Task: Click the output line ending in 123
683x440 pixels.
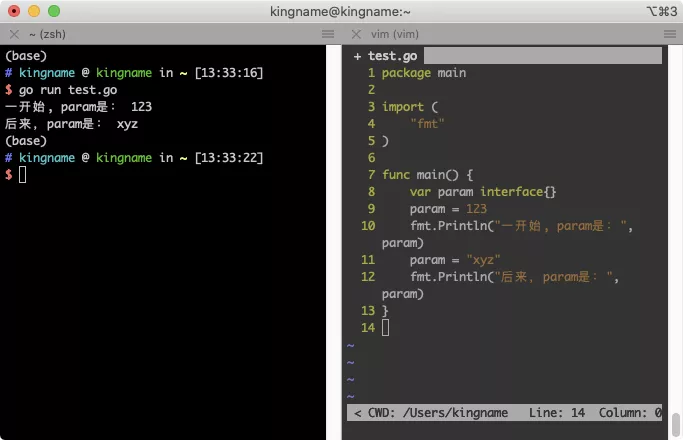Action: (x=78, y=107)
